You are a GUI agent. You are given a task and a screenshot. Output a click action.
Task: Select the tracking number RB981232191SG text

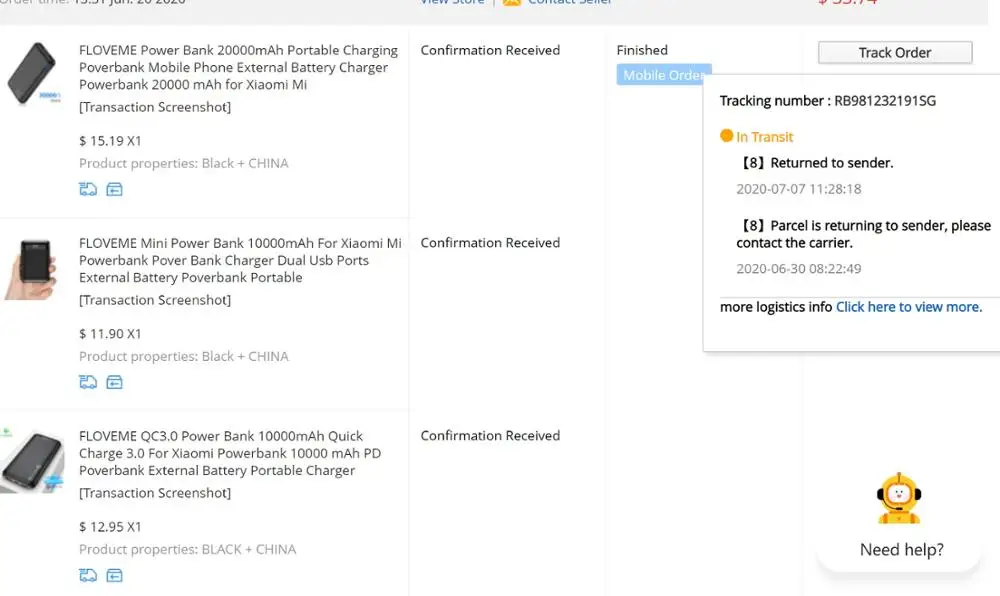click(885, 101)
